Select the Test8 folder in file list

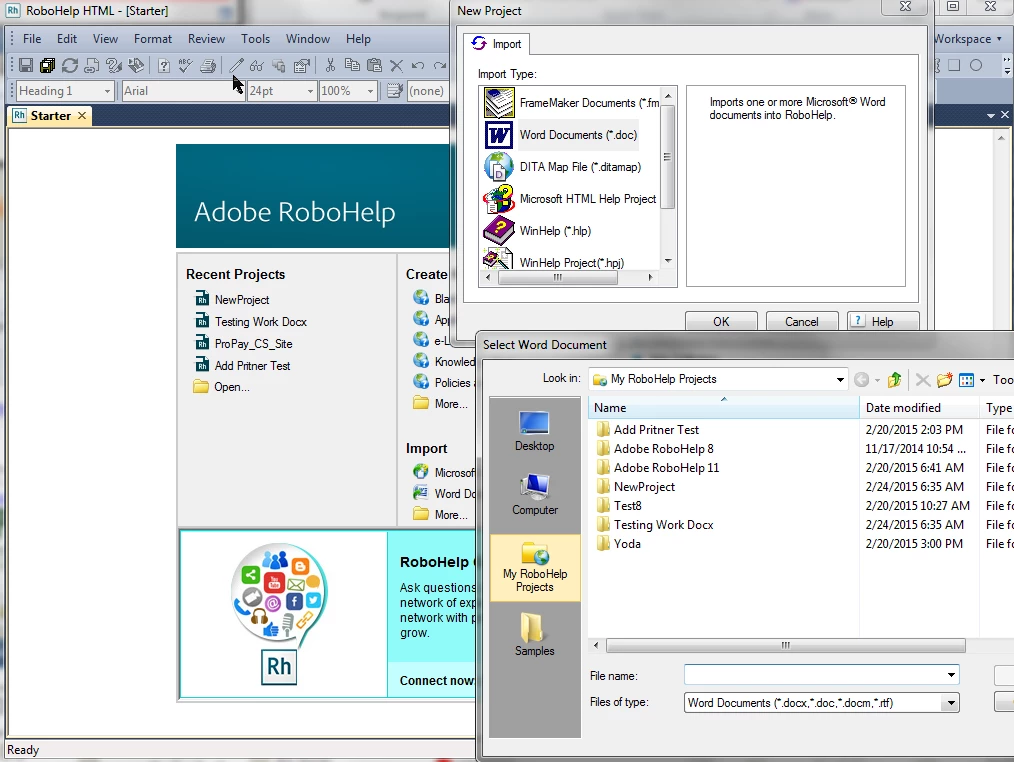(627, 506)
